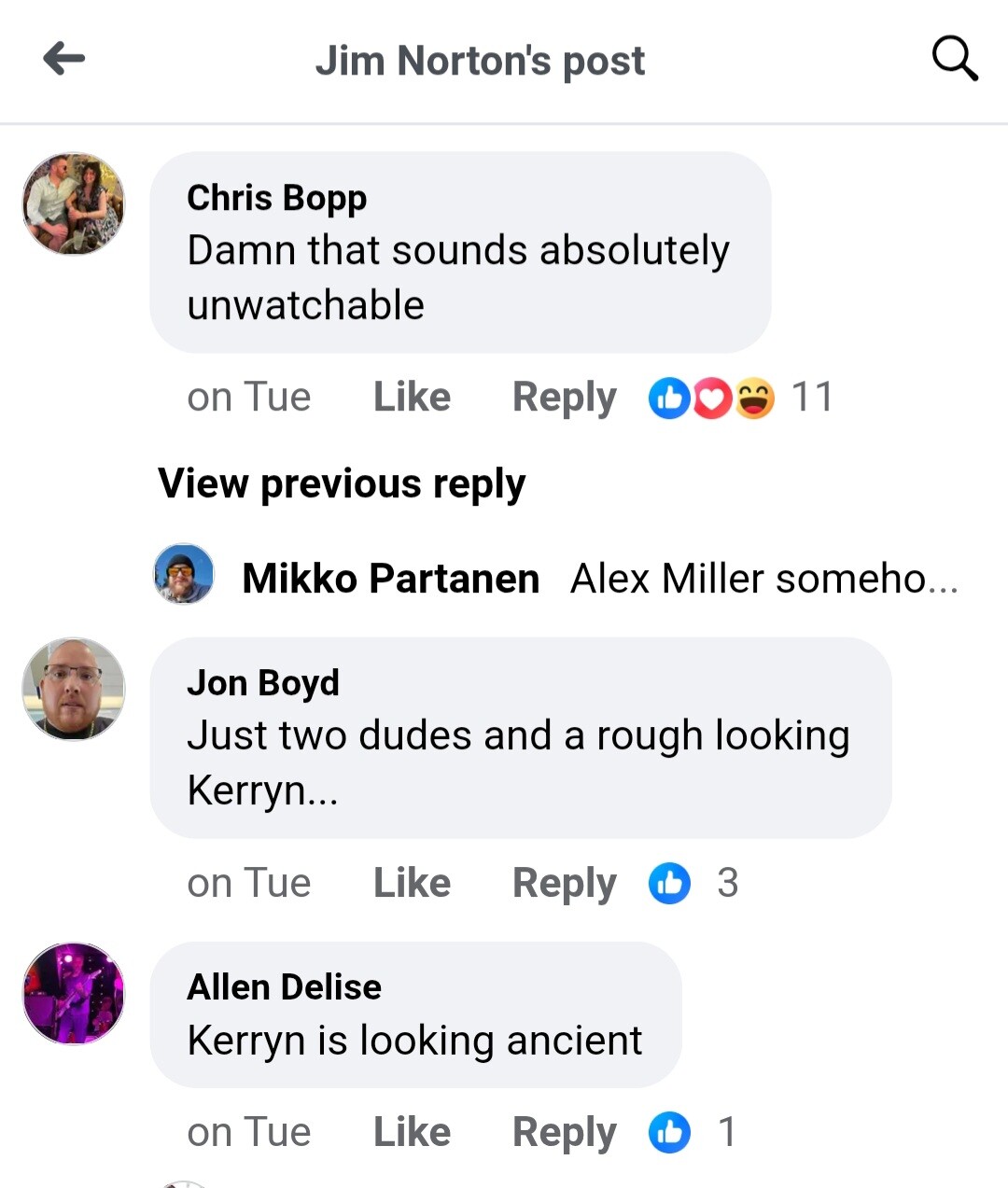The height and width of the screenshot is (1188, 1008).
Task: Open the Jon Boyd name link
Action: point(263,683)
